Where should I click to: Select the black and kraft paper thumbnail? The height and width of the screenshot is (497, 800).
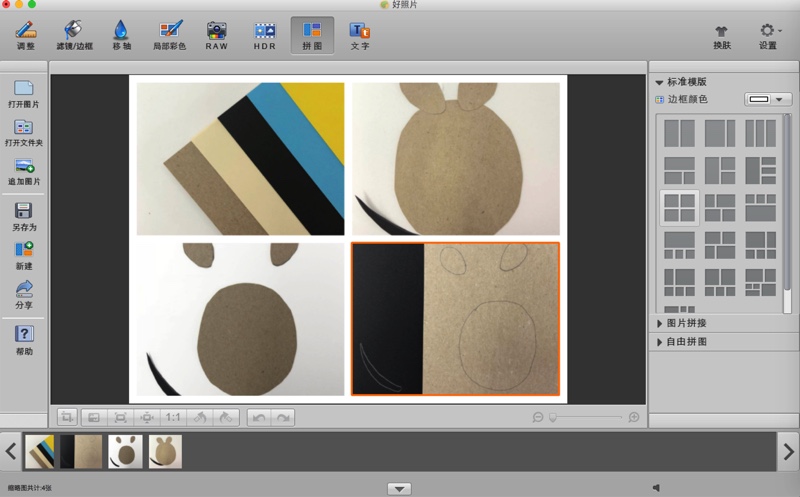[x=81, y=452]
